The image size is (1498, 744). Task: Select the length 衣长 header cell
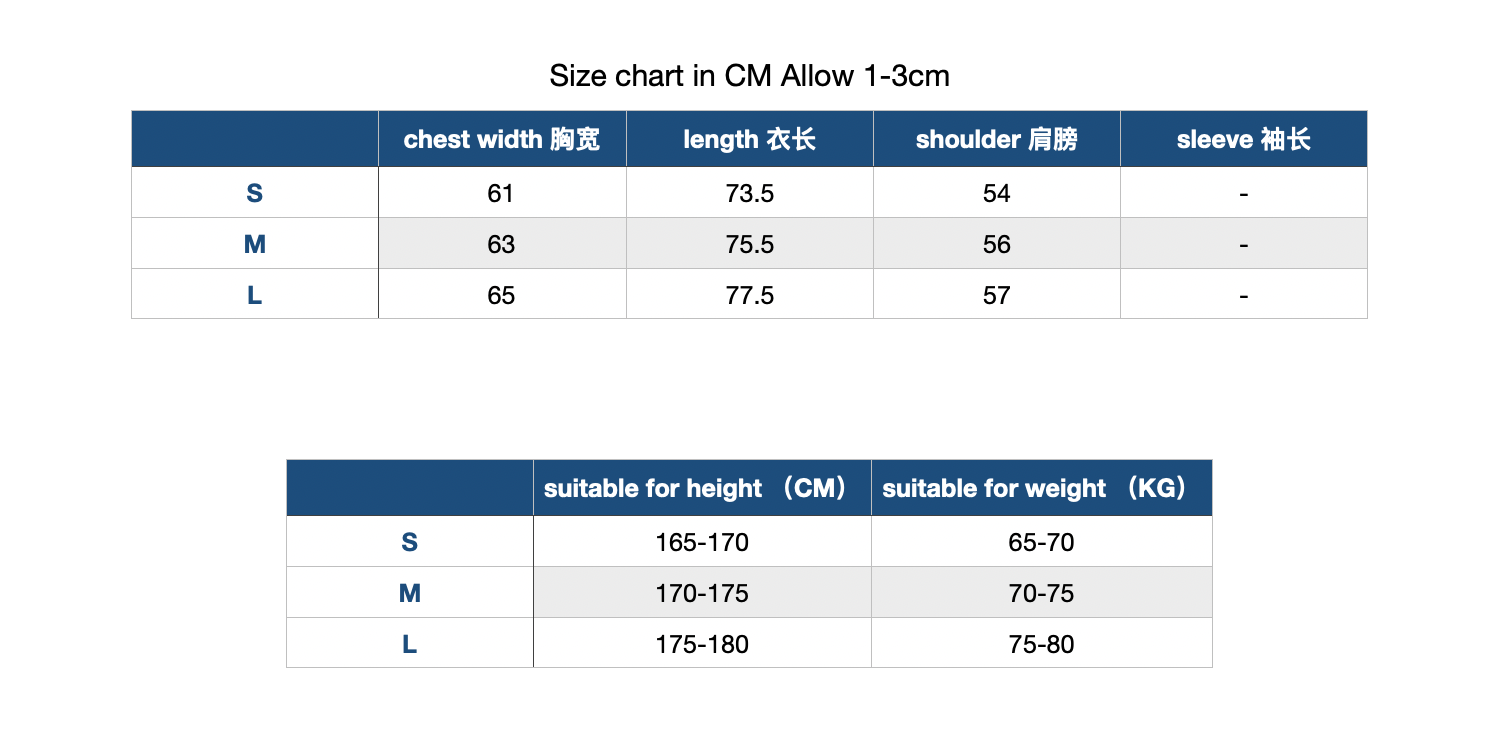[x=749, y=139]
